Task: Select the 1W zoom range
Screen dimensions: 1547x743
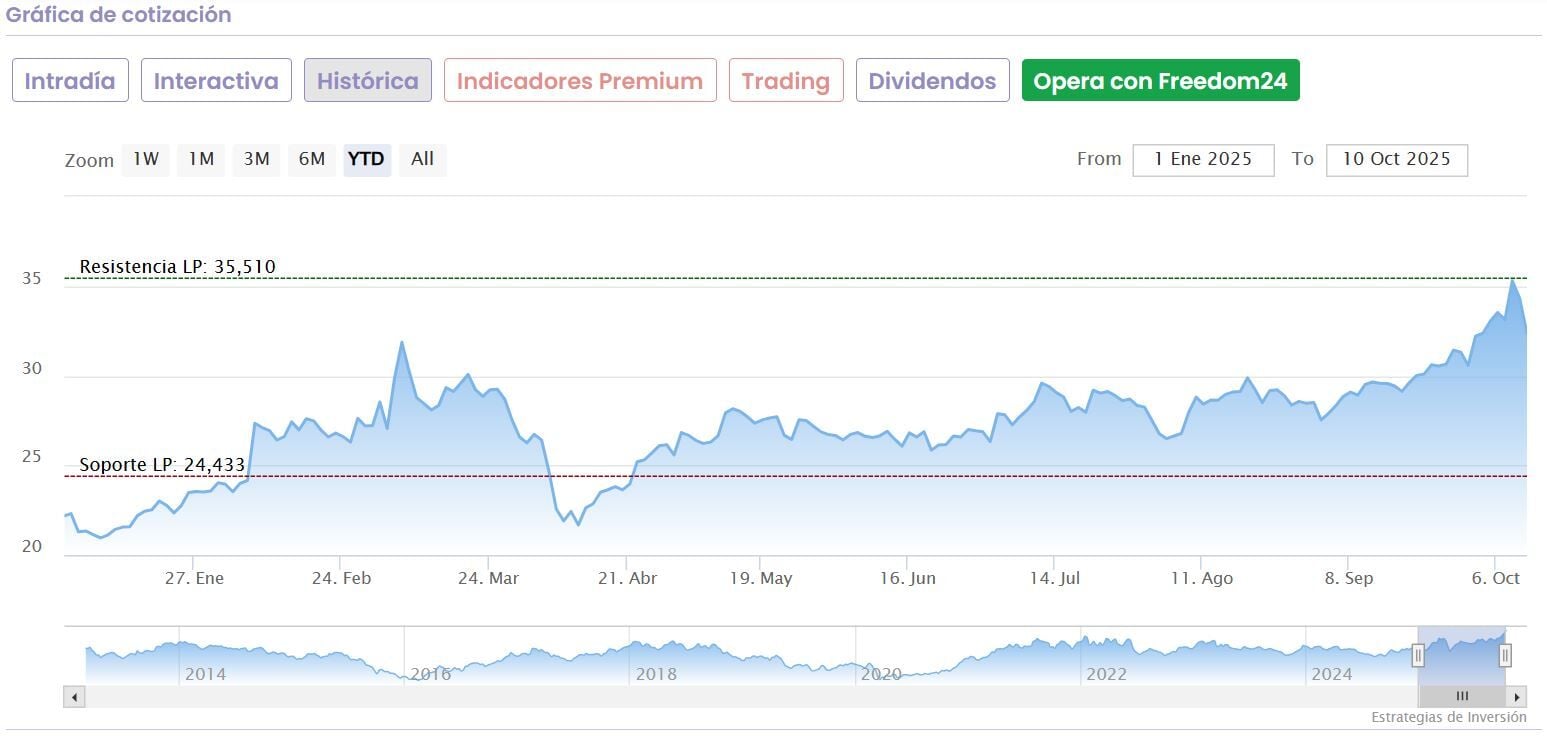Action: 146,159
